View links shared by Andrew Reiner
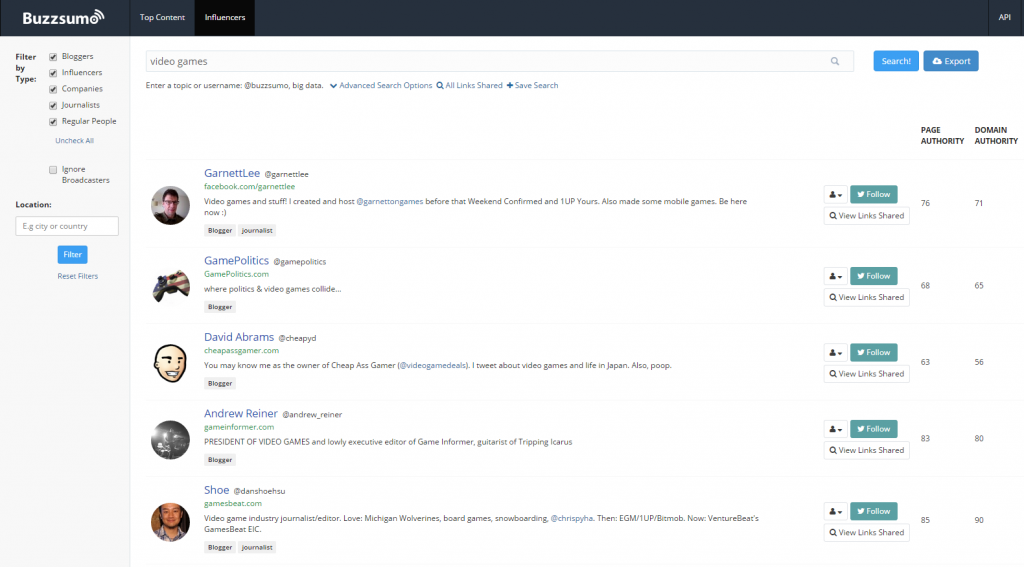The height and width of the screenshot is (567, 1024). pos(867,450)
